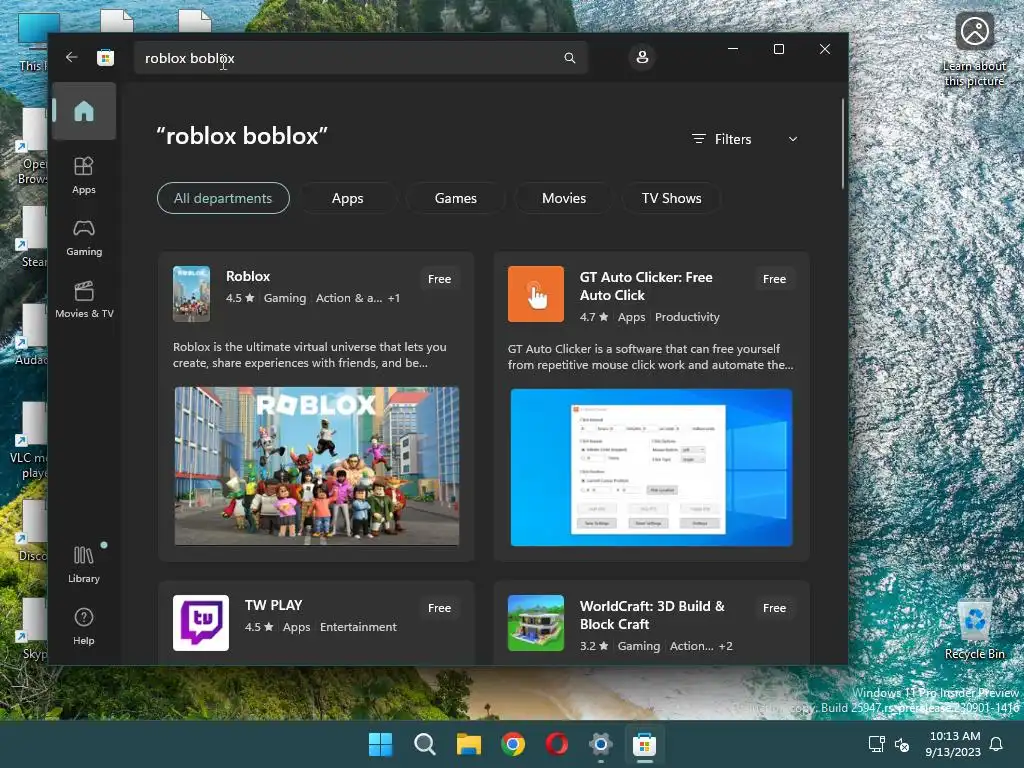1024x768 pixels.
Task: Launch Opera from the taskbar
Action: tap(556, 744)
